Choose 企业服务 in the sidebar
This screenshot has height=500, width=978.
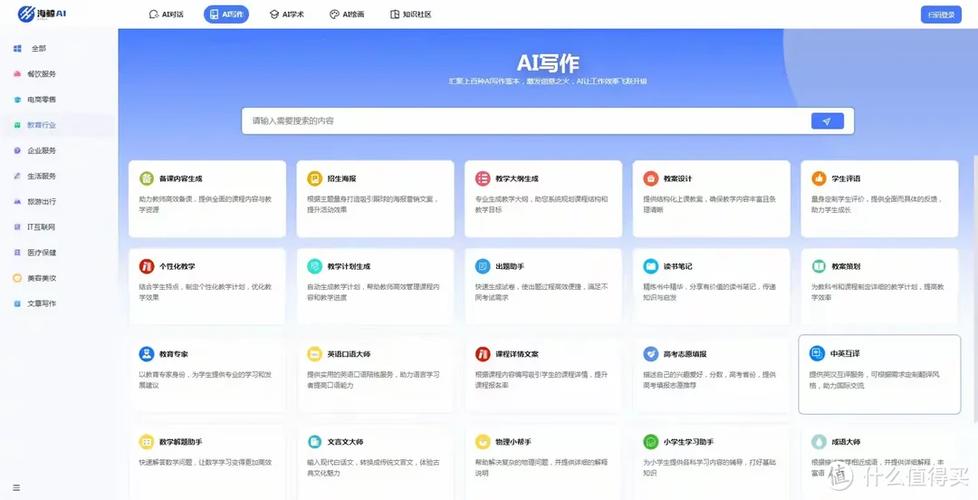point(35,151)
